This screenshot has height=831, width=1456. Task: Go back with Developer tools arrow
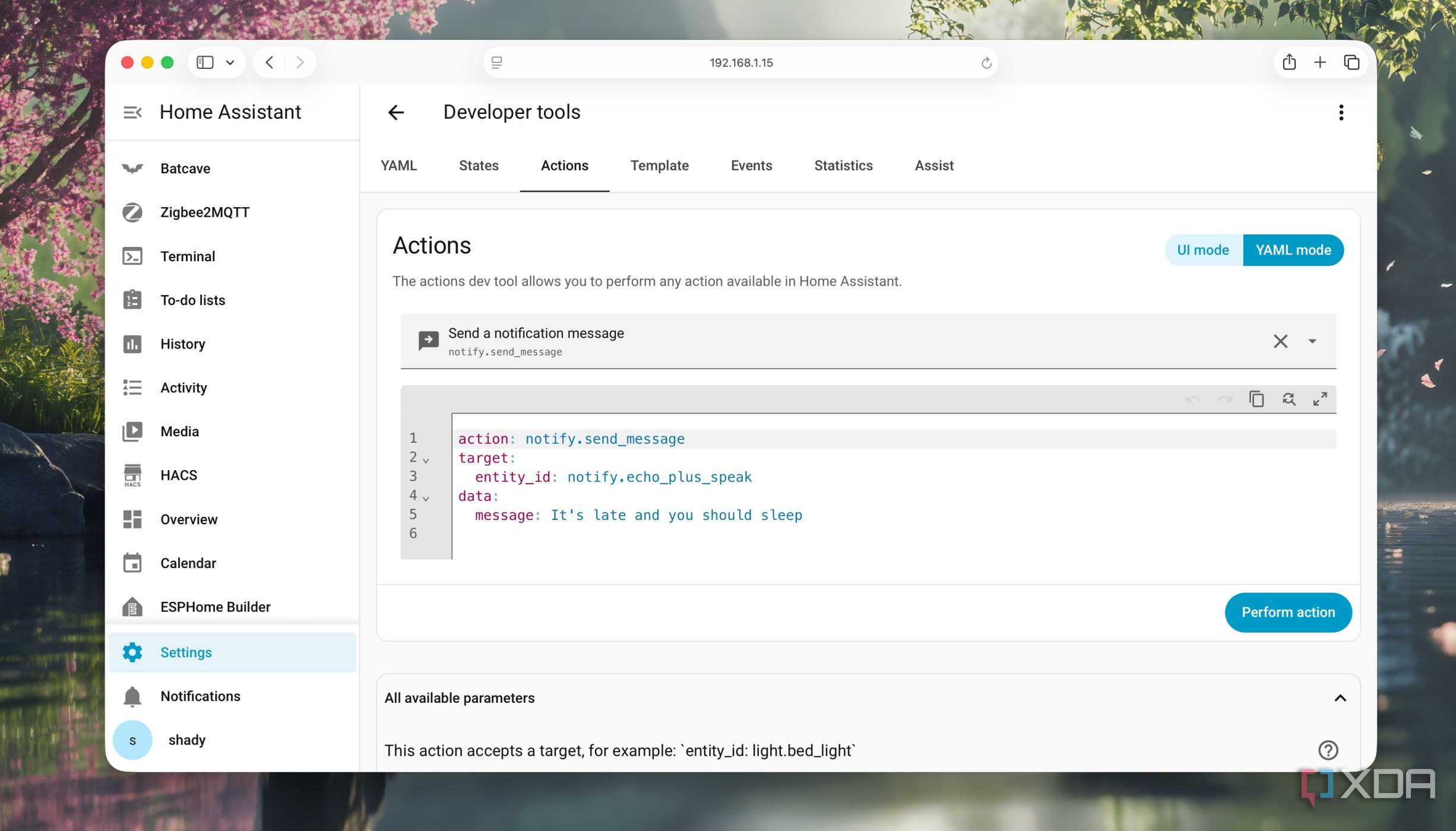[396, 112]
